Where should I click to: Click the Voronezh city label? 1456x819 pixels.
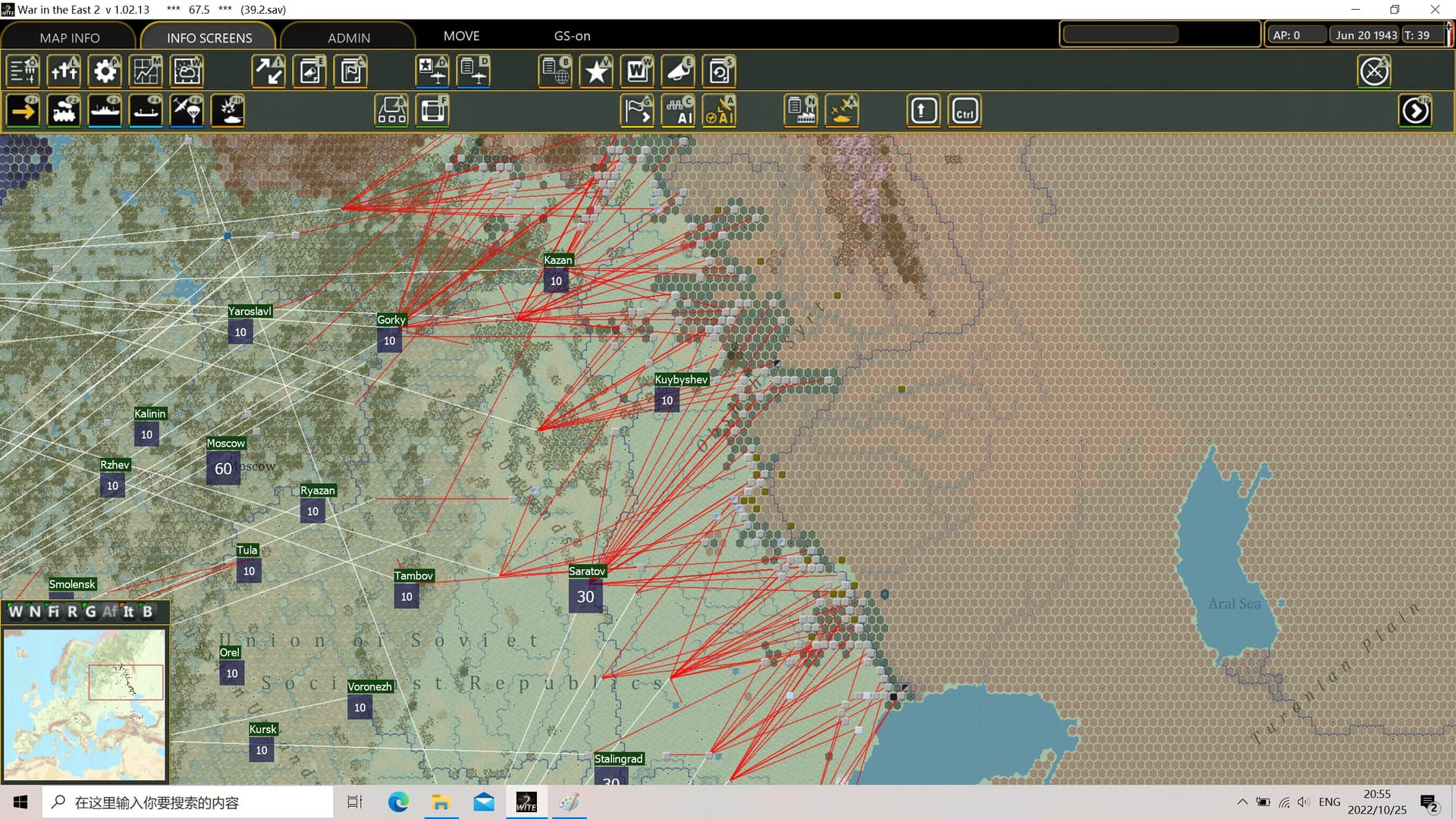370,687
